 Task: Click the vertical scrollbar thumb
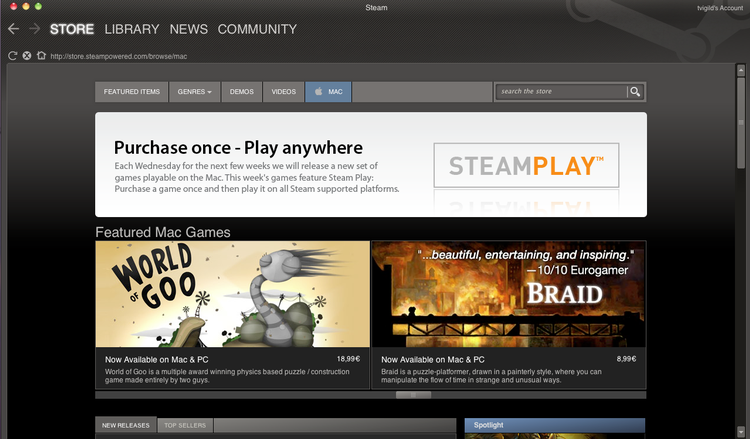740,123
